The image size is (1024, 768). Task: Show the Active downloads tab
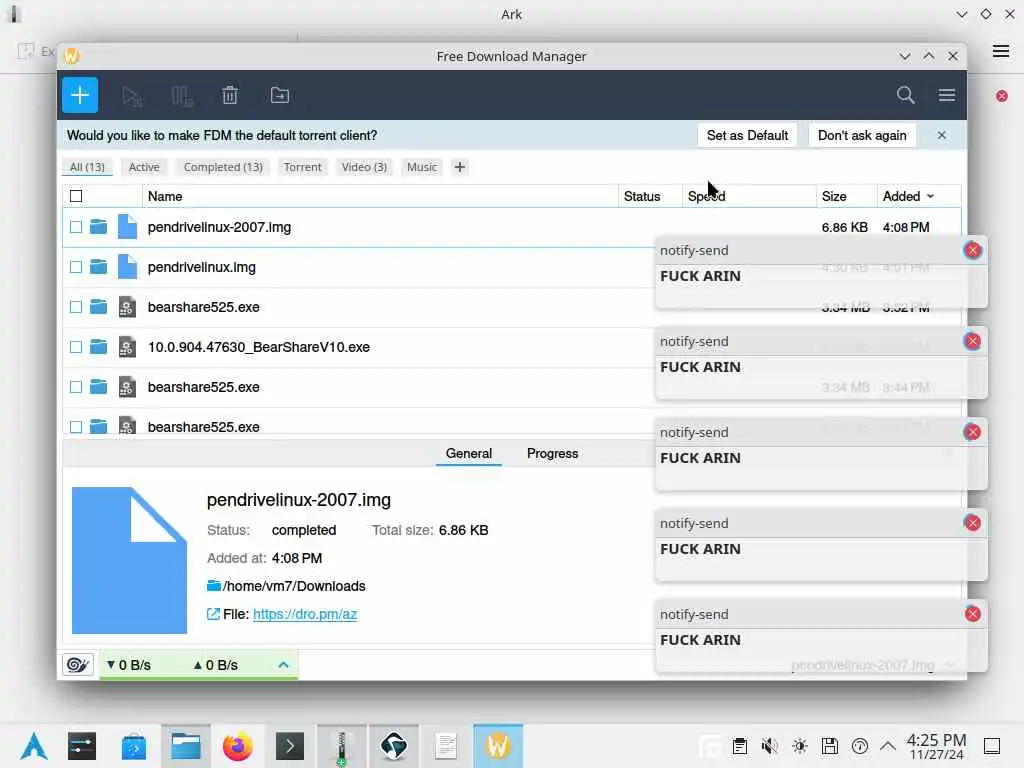(144, 167)
